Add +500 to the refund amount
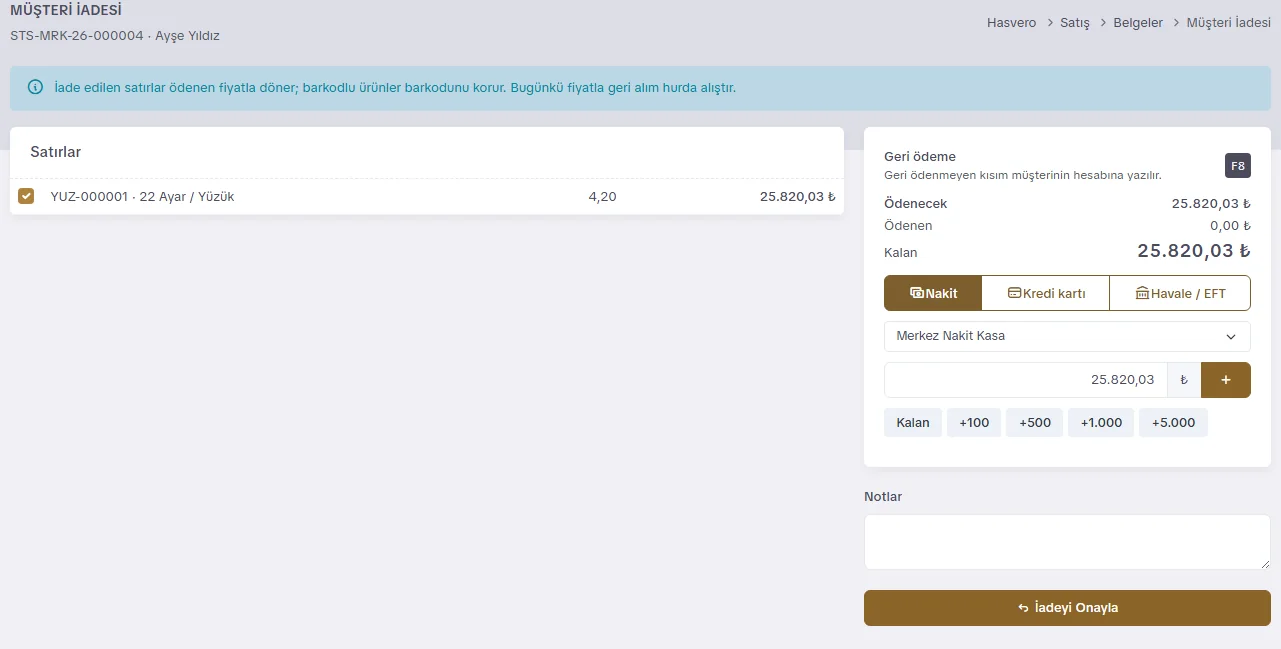This screenshot has height=649, width=1281. 1035,422
